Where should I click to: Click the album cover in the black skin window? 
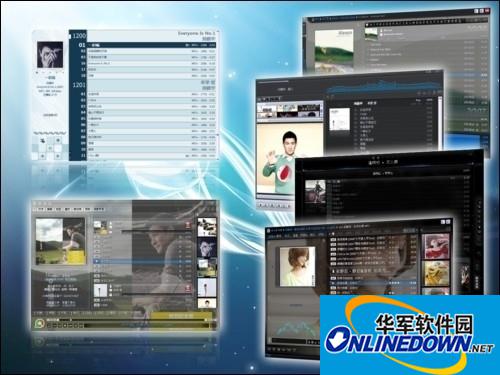[x=315, y=191]
